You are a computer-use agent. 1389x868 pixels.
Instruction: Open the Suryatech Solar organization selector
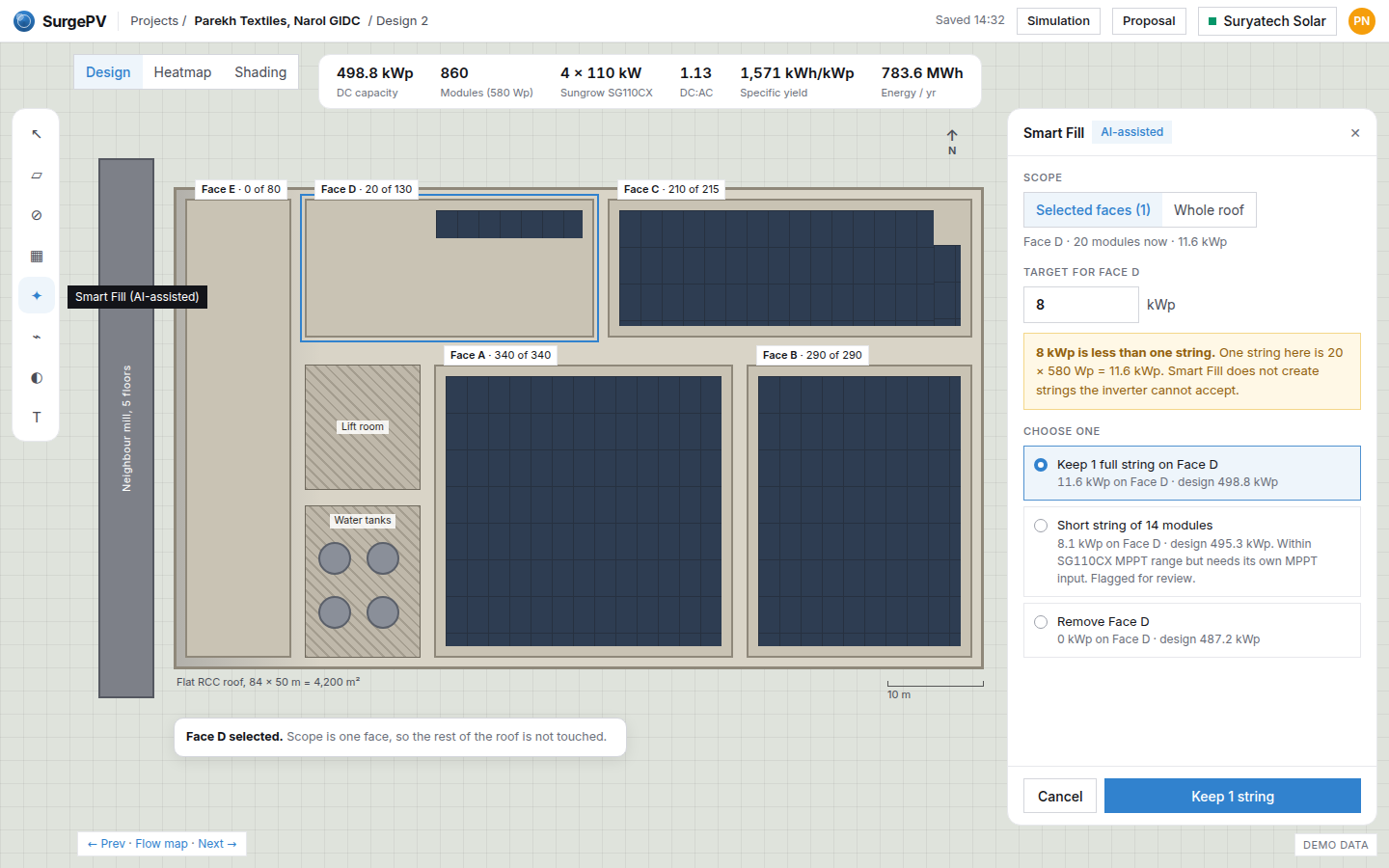point(1266,21)
